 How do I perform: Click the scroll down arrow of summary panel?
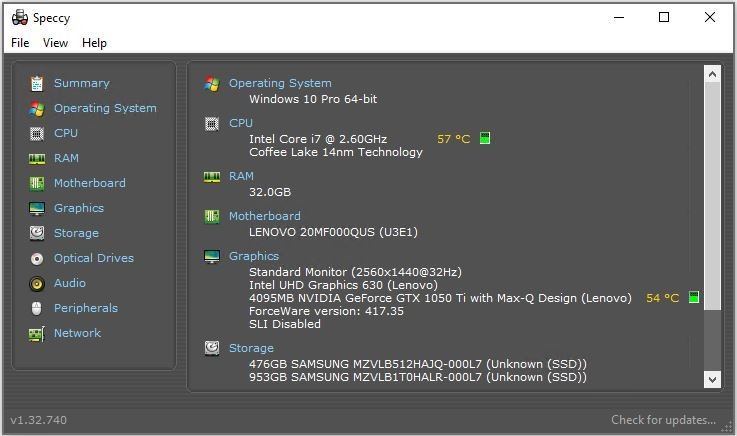712,379
